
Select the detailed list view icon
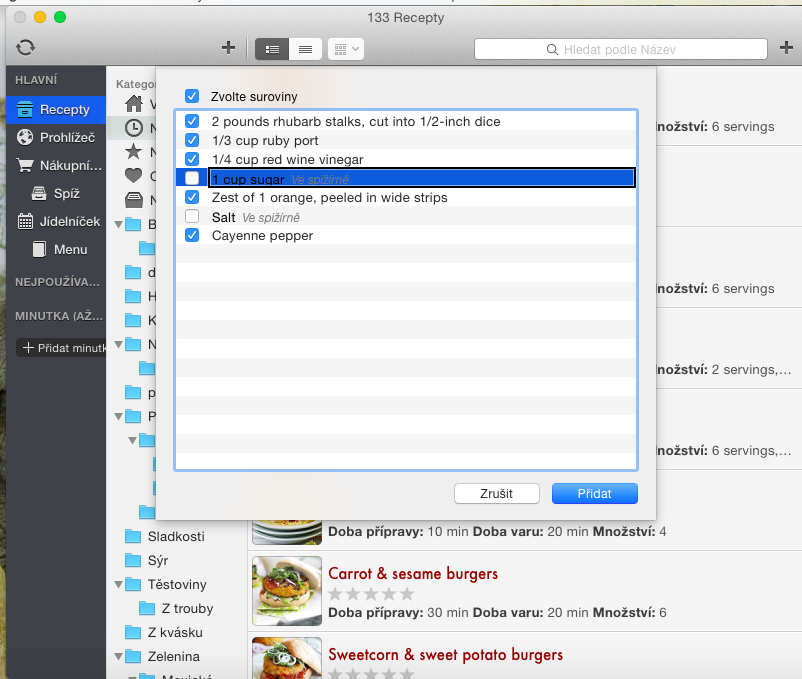pos(272,48)
